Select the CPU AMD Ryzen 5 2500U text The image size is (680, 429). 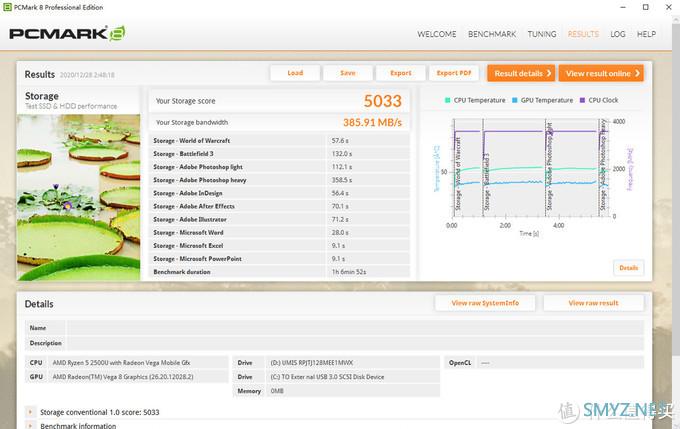(121, 363)
